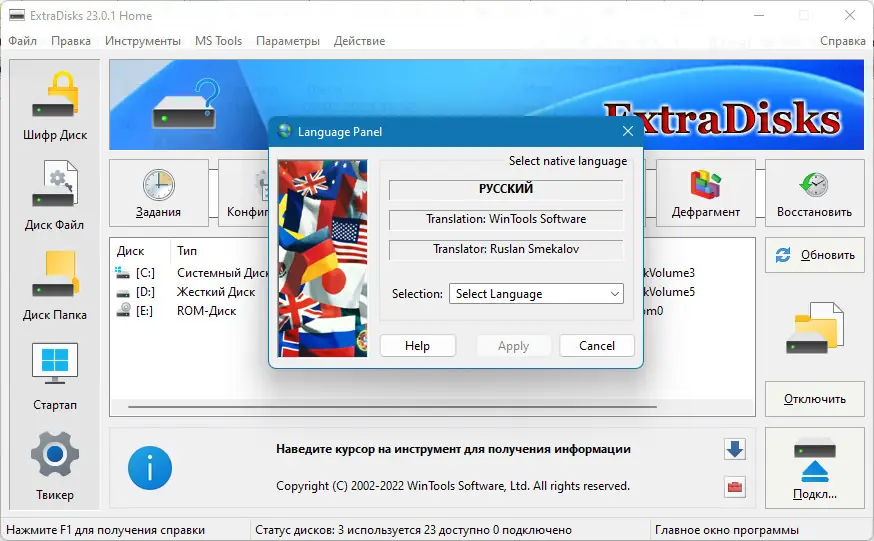Image resolution: width=874 pixels, height=541 pixels.
Task: Click the Help button in Language Panel
Action: pos(417,345)
